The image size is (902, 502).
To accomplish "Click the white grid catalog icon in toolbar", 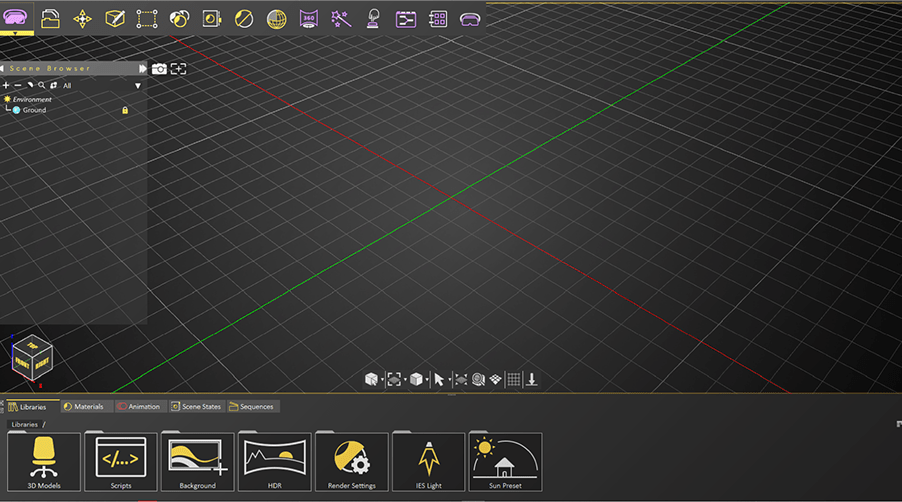I will point(438,19).
